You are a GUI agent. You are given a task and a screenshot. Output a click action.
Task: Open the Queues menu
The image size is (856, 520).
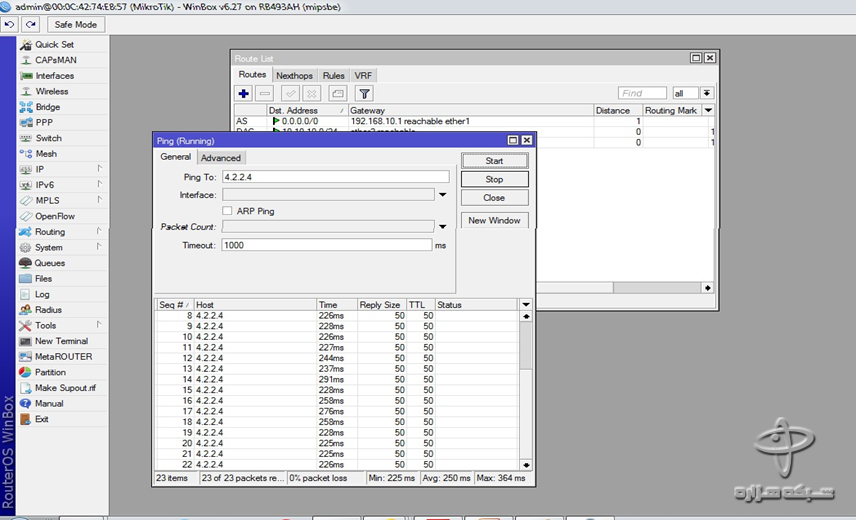coord(50,263)
